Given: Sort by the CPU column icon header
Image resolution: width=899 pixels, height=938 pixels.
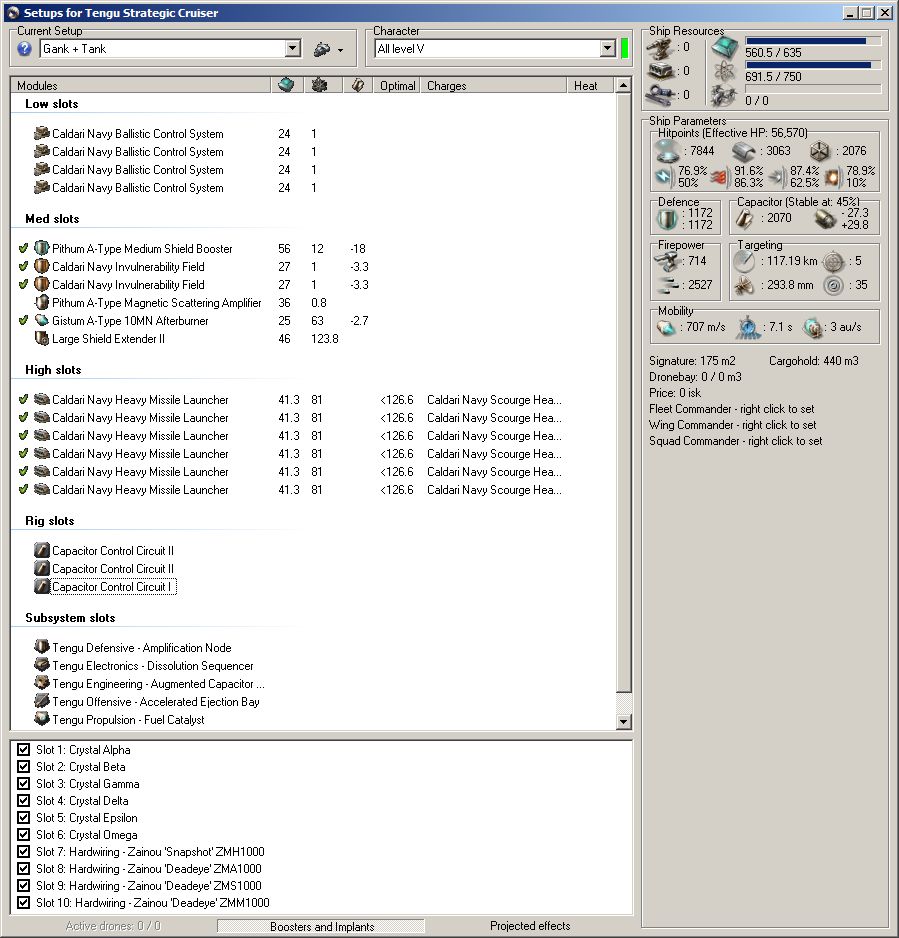Looking at the screenshot, I should (x=287, y=86).
